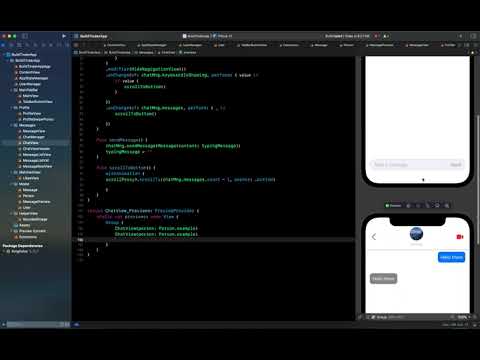Image resolution: width=480 pixels, height=360 pixels.
Task: Pin the canvas preview
Action: point(360,317)
